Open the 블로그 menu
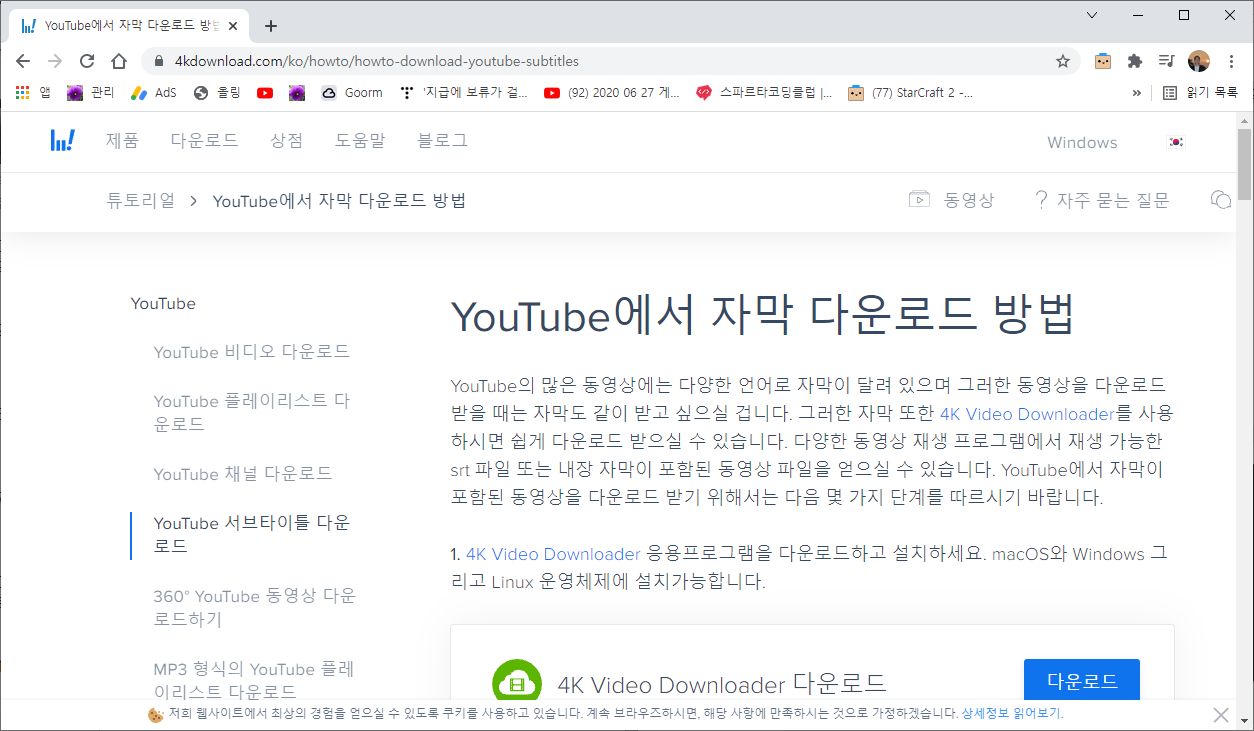Viewport: 1254px width, 731px height. (442, 141)
